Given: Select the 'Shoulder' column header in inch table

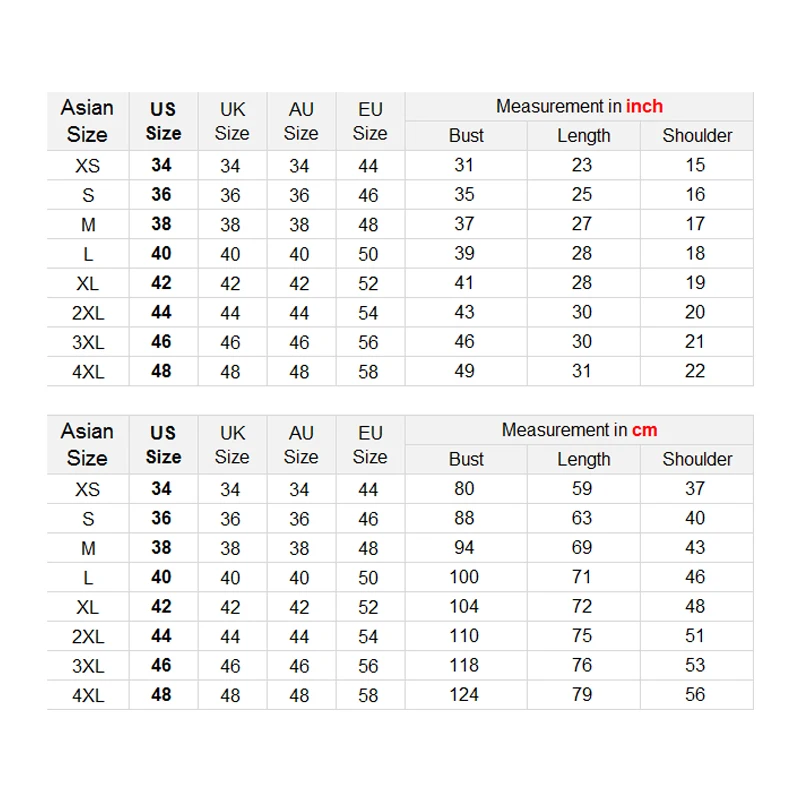Looking at the screenshot, I should [697, 136].
